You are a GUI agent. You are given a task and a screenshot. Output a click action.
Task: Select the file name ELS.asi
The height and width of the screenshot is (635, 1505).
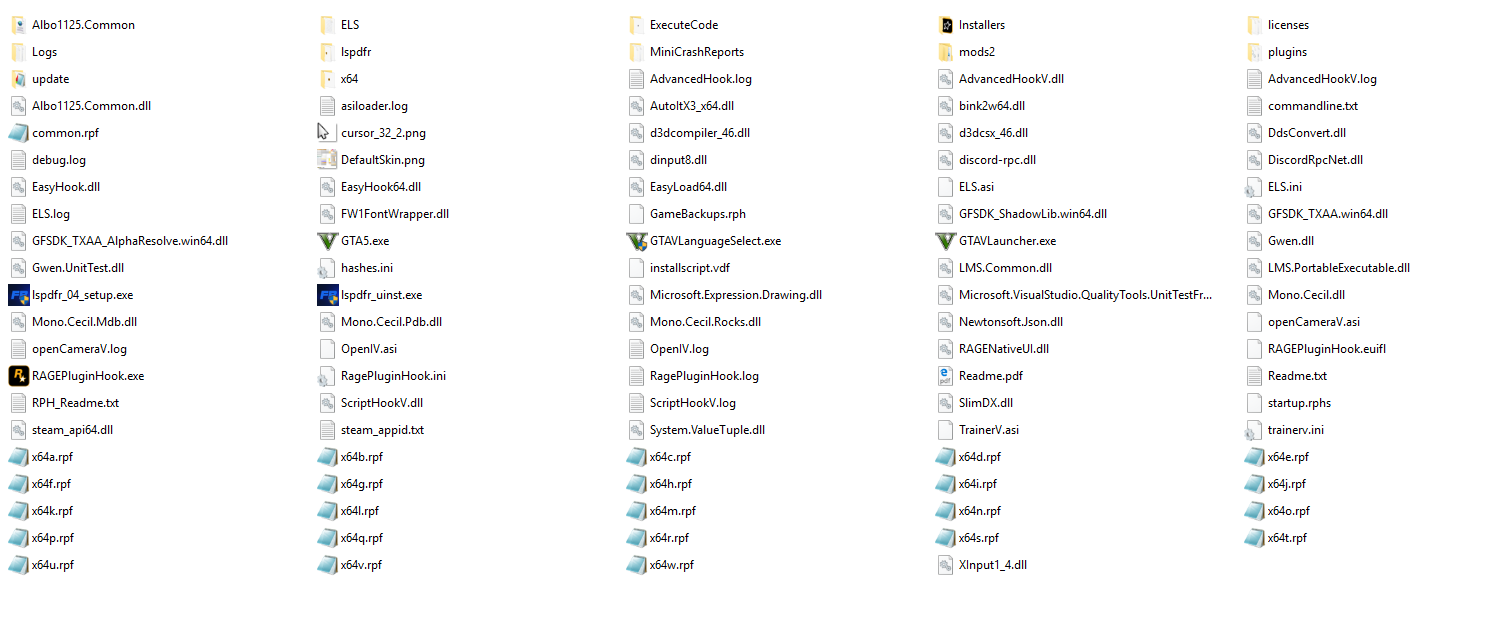pos(976,187)
